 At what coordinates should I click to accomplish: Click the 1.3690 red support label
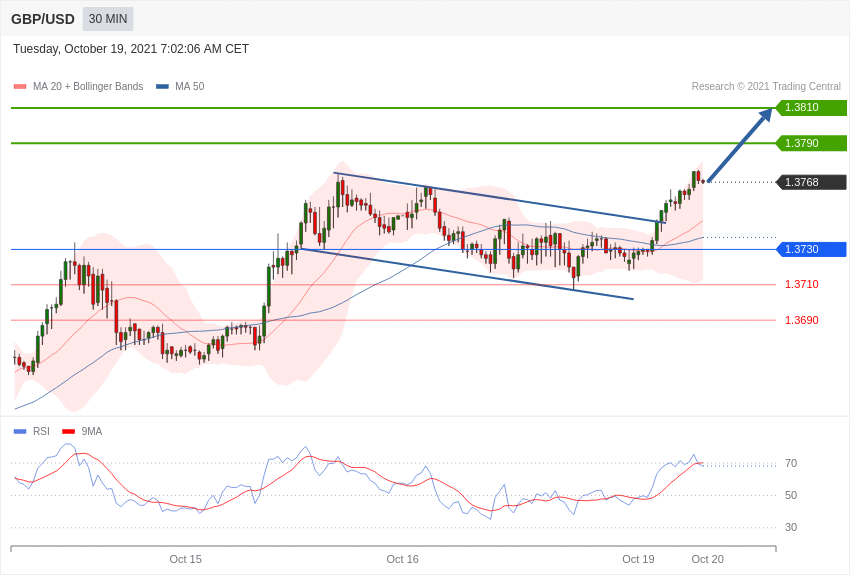click(x=802, y=320)
